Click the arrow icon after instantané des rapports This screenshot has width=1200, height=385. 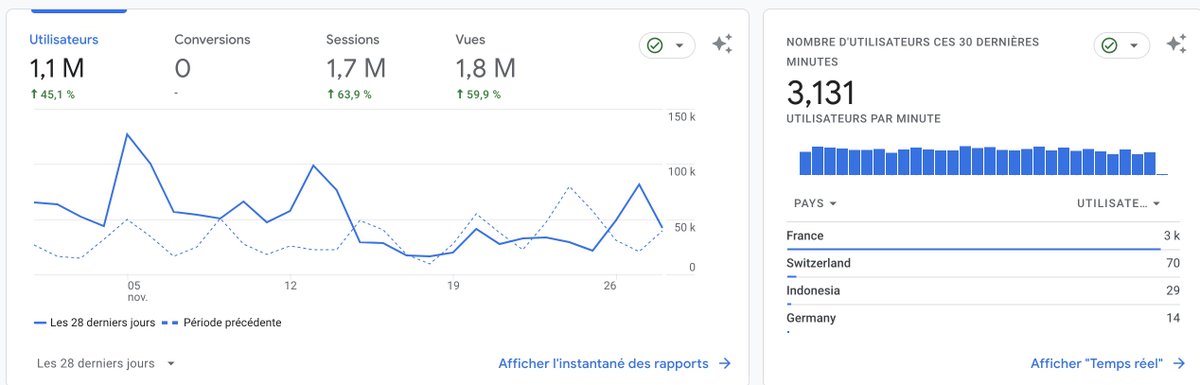click(x=725, y=364)
